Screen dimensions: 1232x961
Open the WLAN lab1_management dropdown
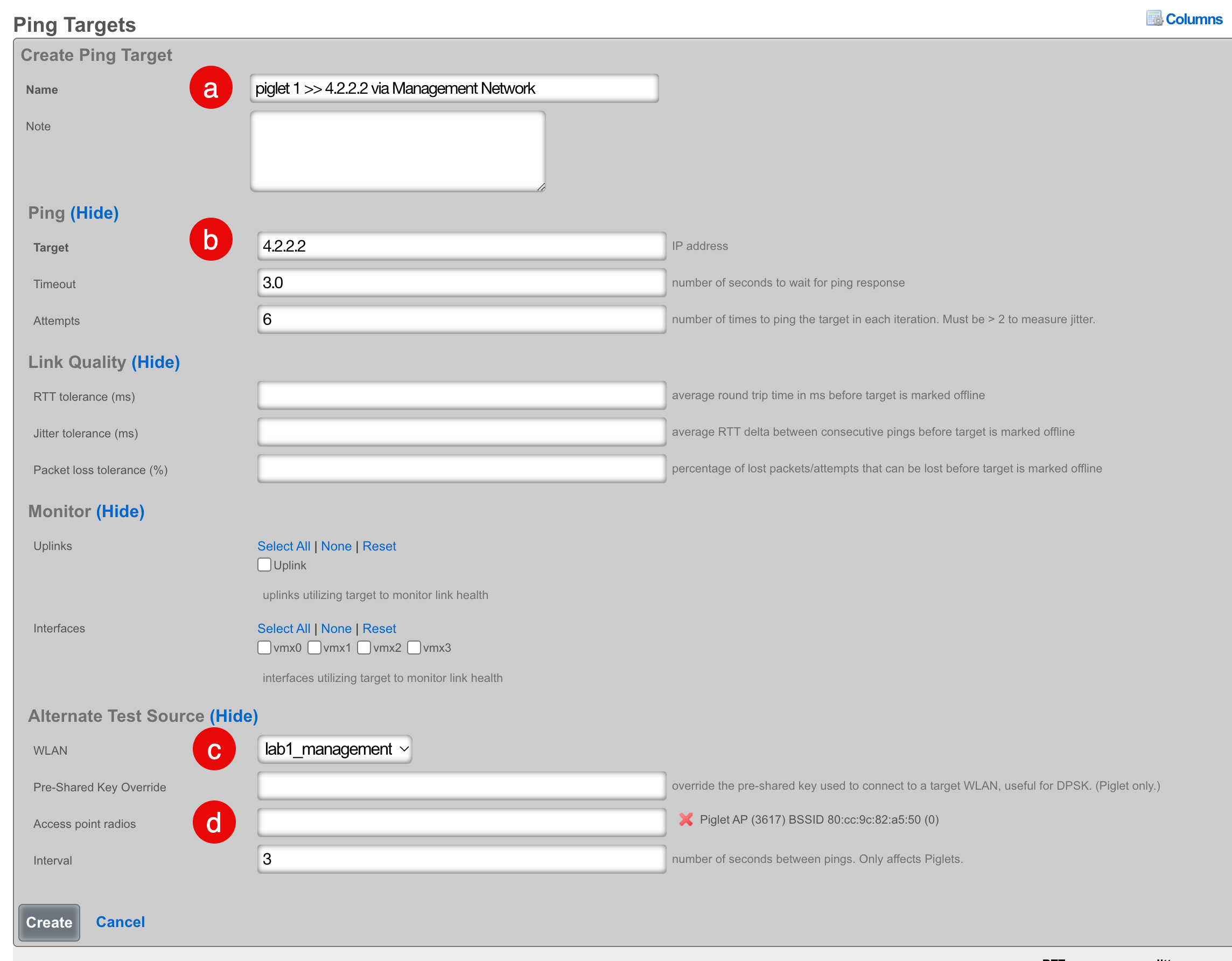click(x=334, y=749)
